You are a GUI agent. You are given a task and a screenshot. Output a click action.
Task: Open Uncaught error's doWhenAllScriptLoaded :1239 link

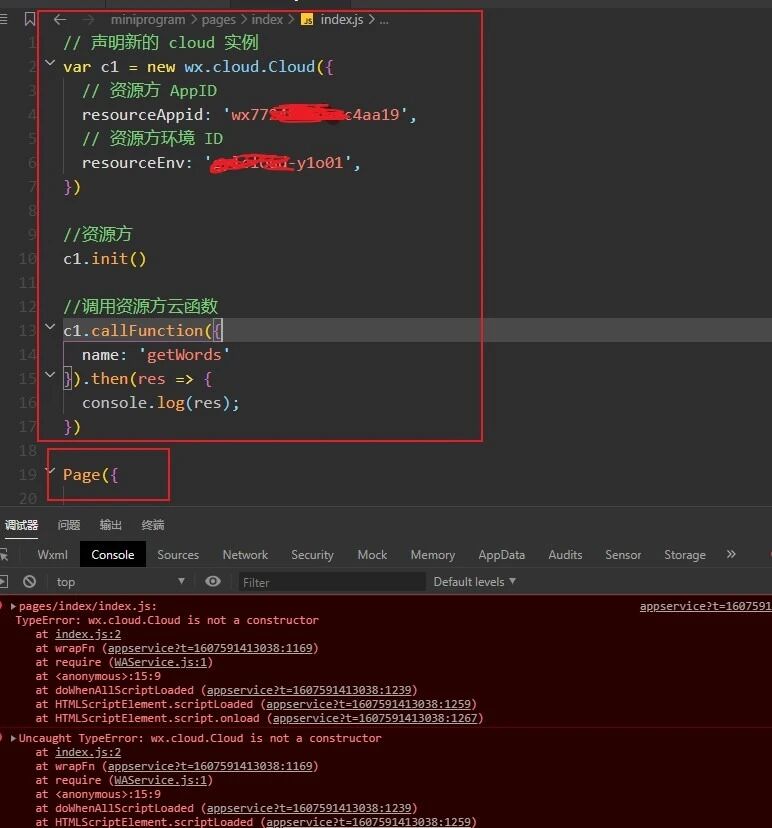click(x=309, y=808)
